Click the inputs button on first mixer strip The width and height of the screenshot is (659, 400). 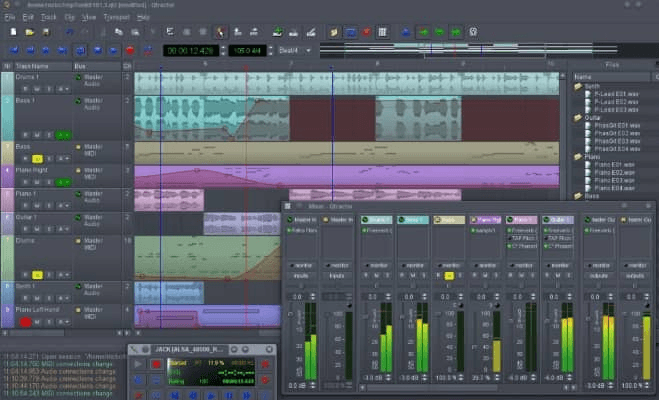[x=301, y=276]
